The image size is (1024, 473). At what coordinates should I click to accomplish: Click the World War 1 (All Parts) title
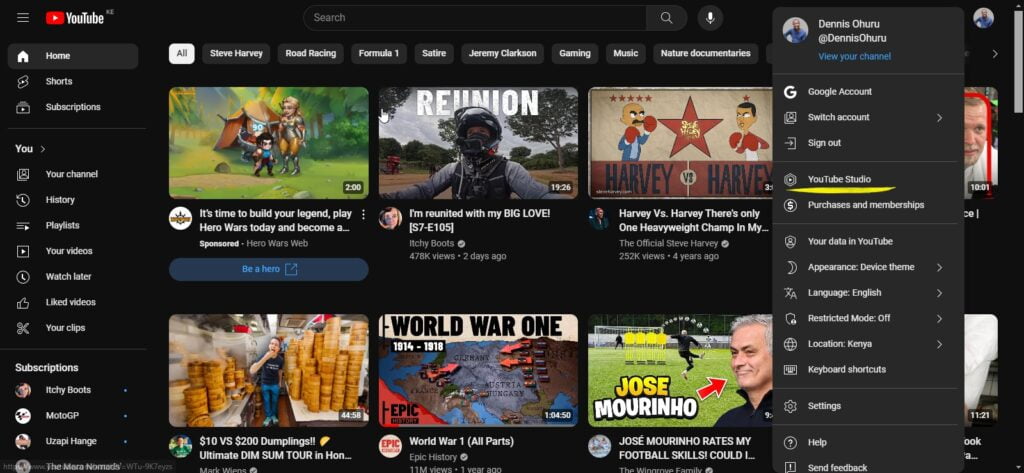tap(461, 442)
